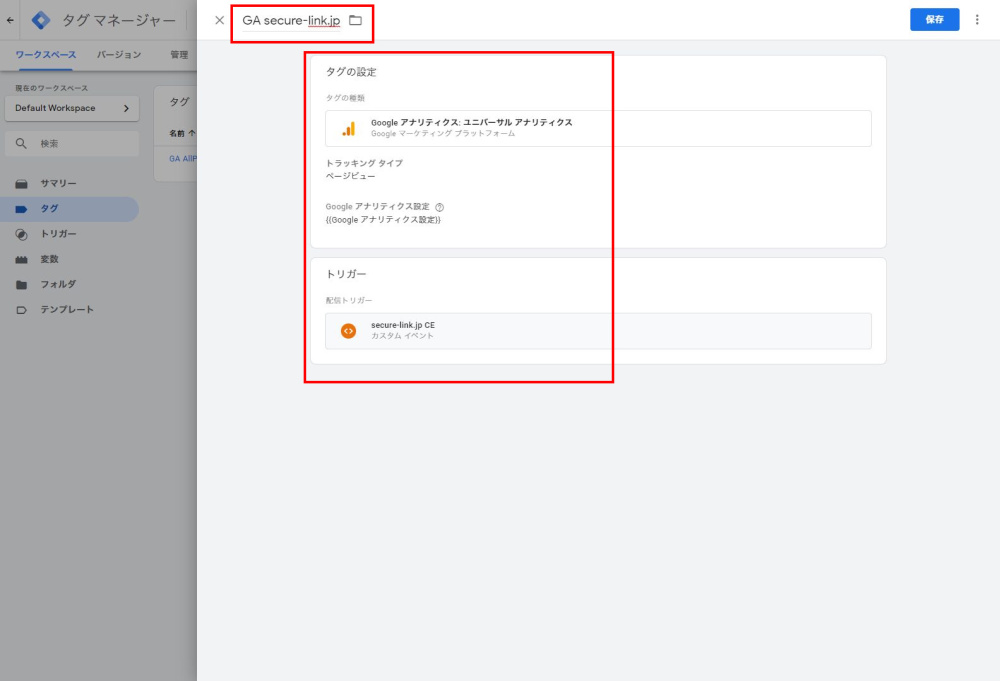The width and height of the screenshot is (1000, 681).
Task: Click the {{Google アナリティクス設定}} variable value
Action: click(x=383, y=220)
